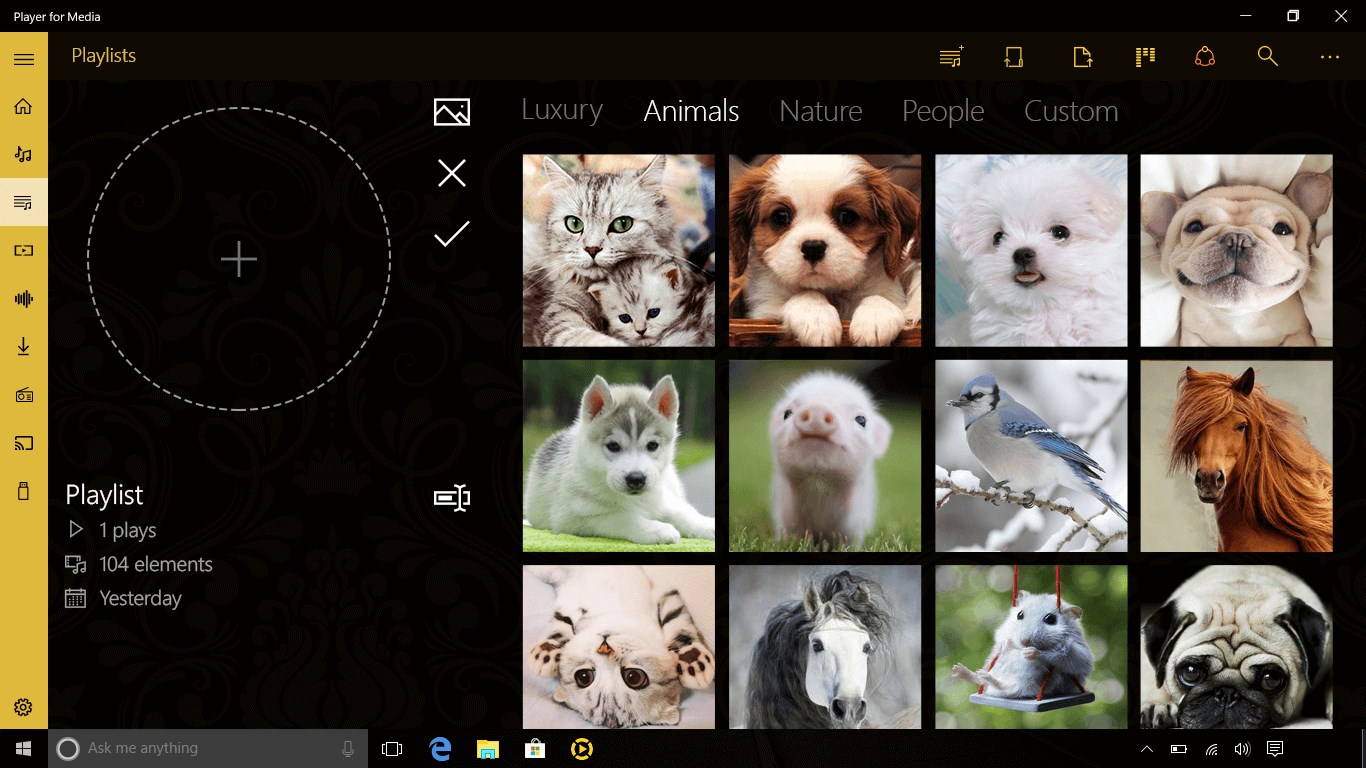This screenshot has width=1366, height=768.
Task: Select the People category tab
Action: [x=942, y=111]
